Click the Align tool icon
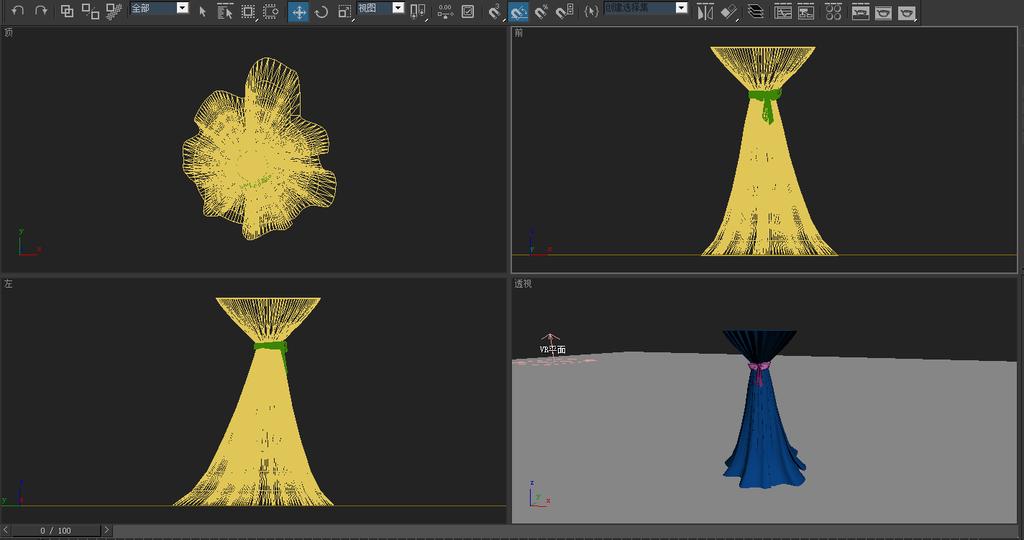This screenshot has width=1024, height=540. click(729, 12)
